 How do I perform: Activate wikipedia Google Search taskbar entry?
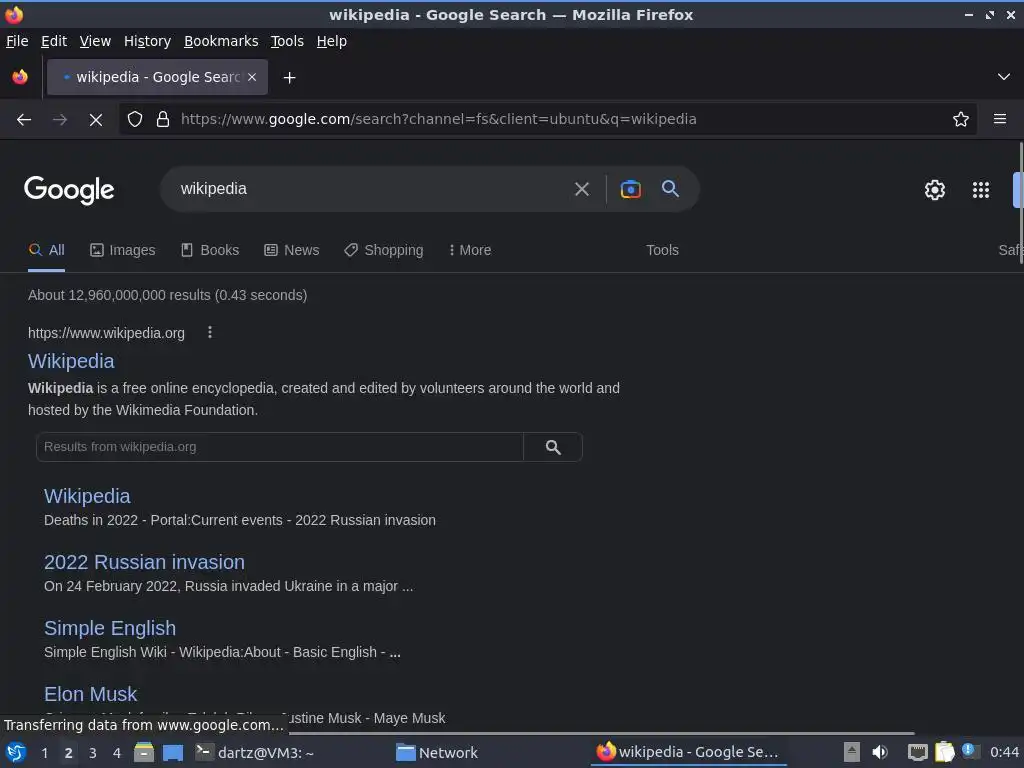tap(688, 753)
